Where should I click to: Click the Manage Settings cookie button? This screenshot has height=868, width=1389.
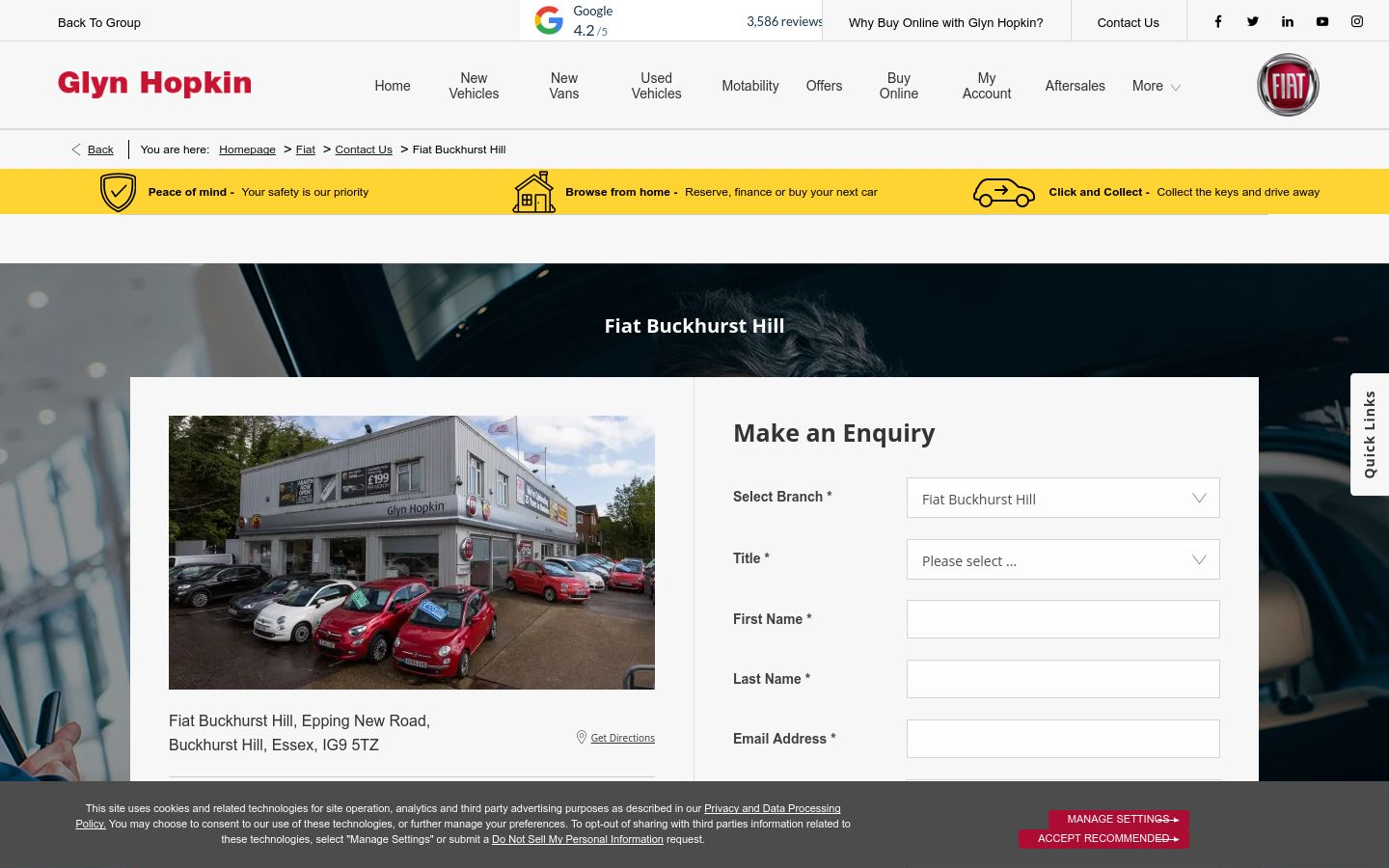click(x=1119, y=819)
